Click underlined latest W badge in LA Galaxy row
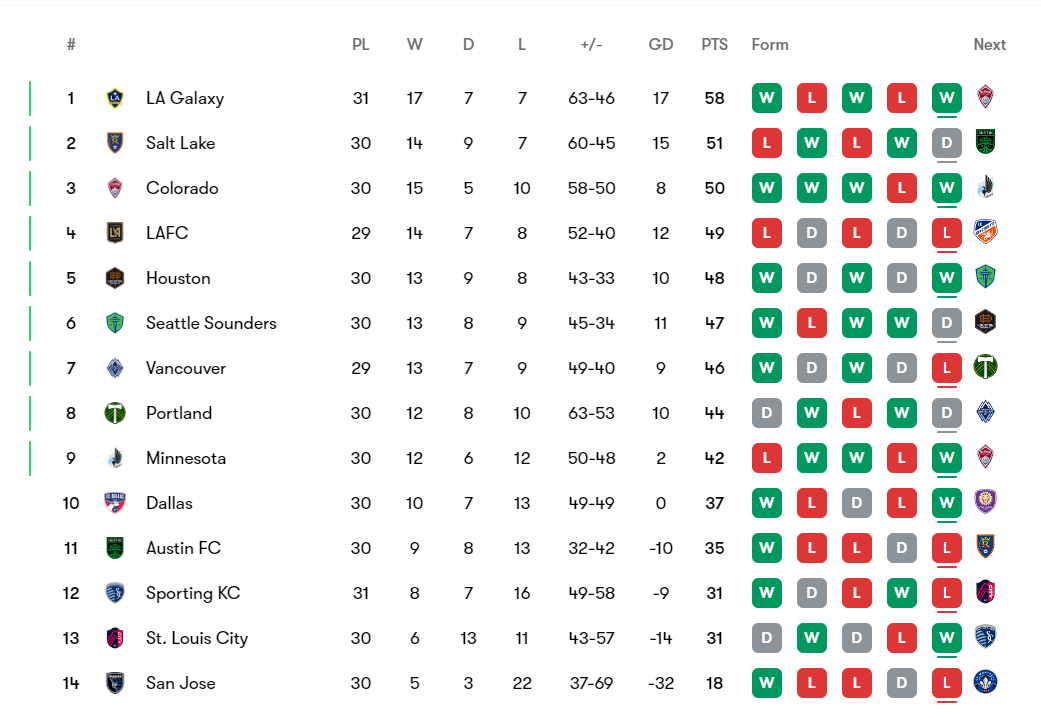The width and height of the screenshot is (1041, 718). coord(946,98)
